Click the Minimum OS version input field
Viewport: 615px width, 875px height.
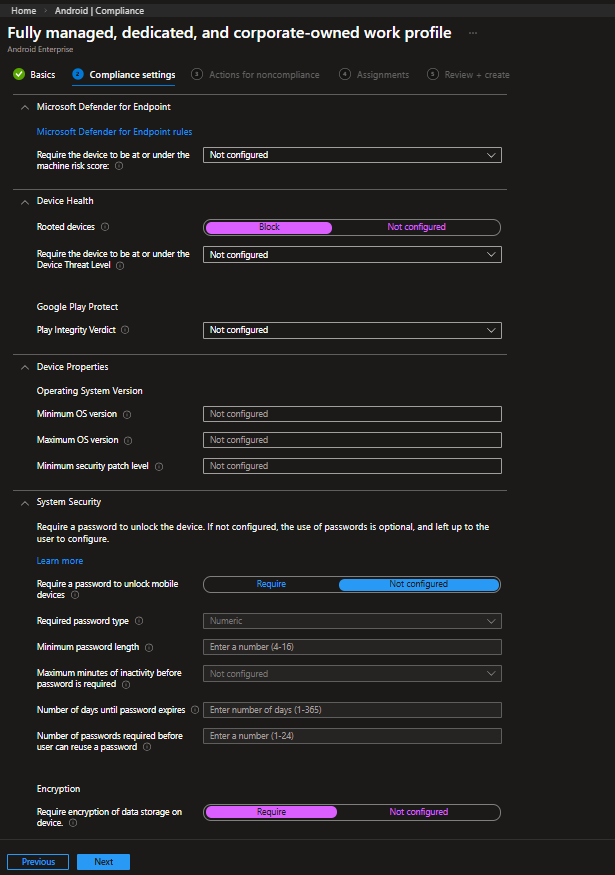[352, 414]
